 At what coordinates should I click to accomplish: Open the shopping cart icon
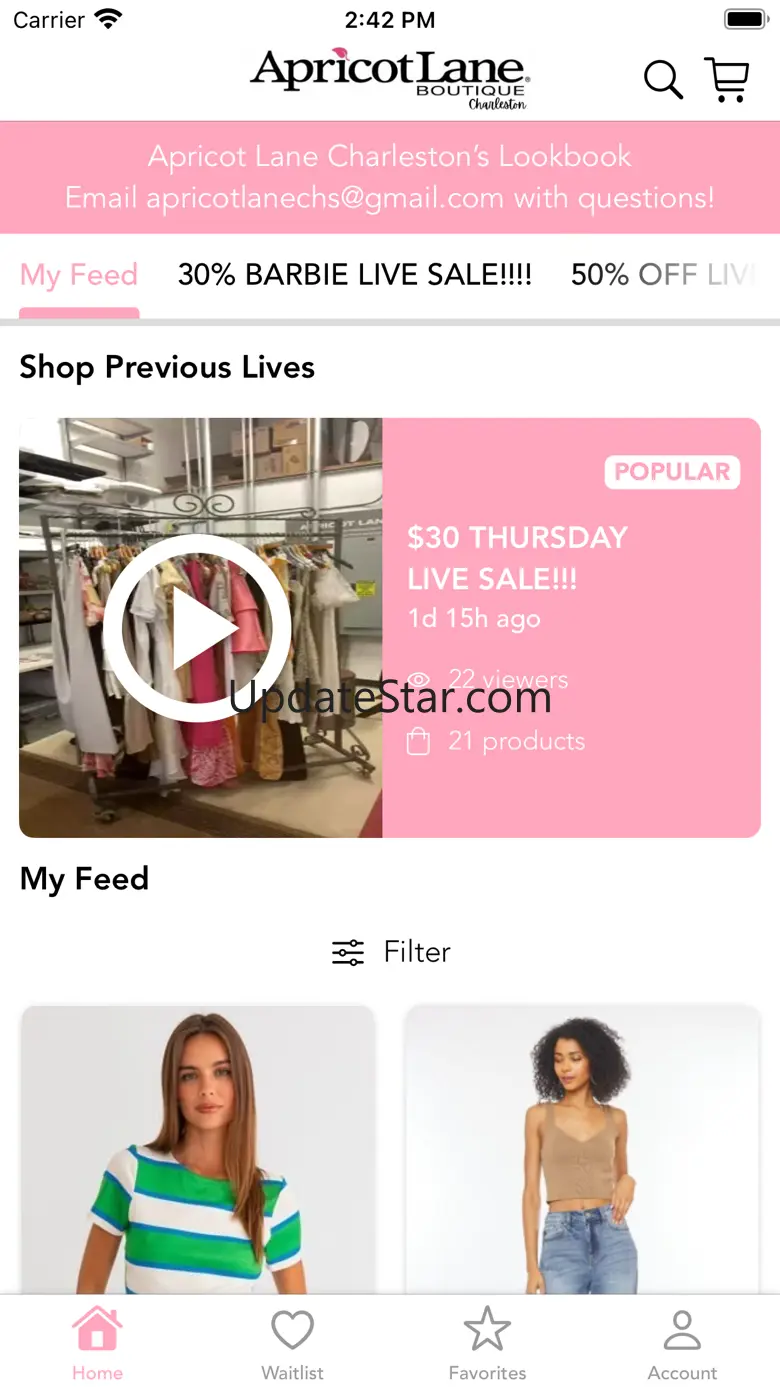click(x=727, y=79)
